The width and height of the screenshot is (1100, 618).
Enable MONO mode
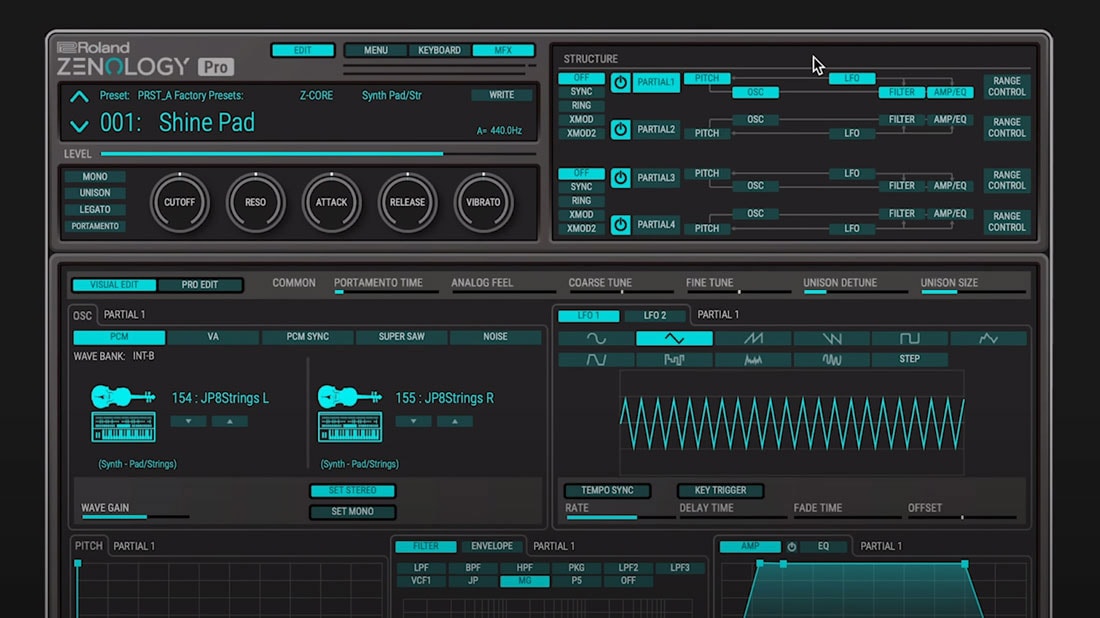point(95,177)
